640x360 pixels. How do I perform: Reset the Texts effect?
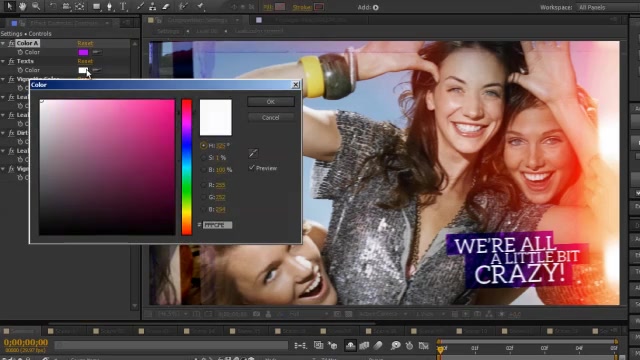tap(85, 61)
